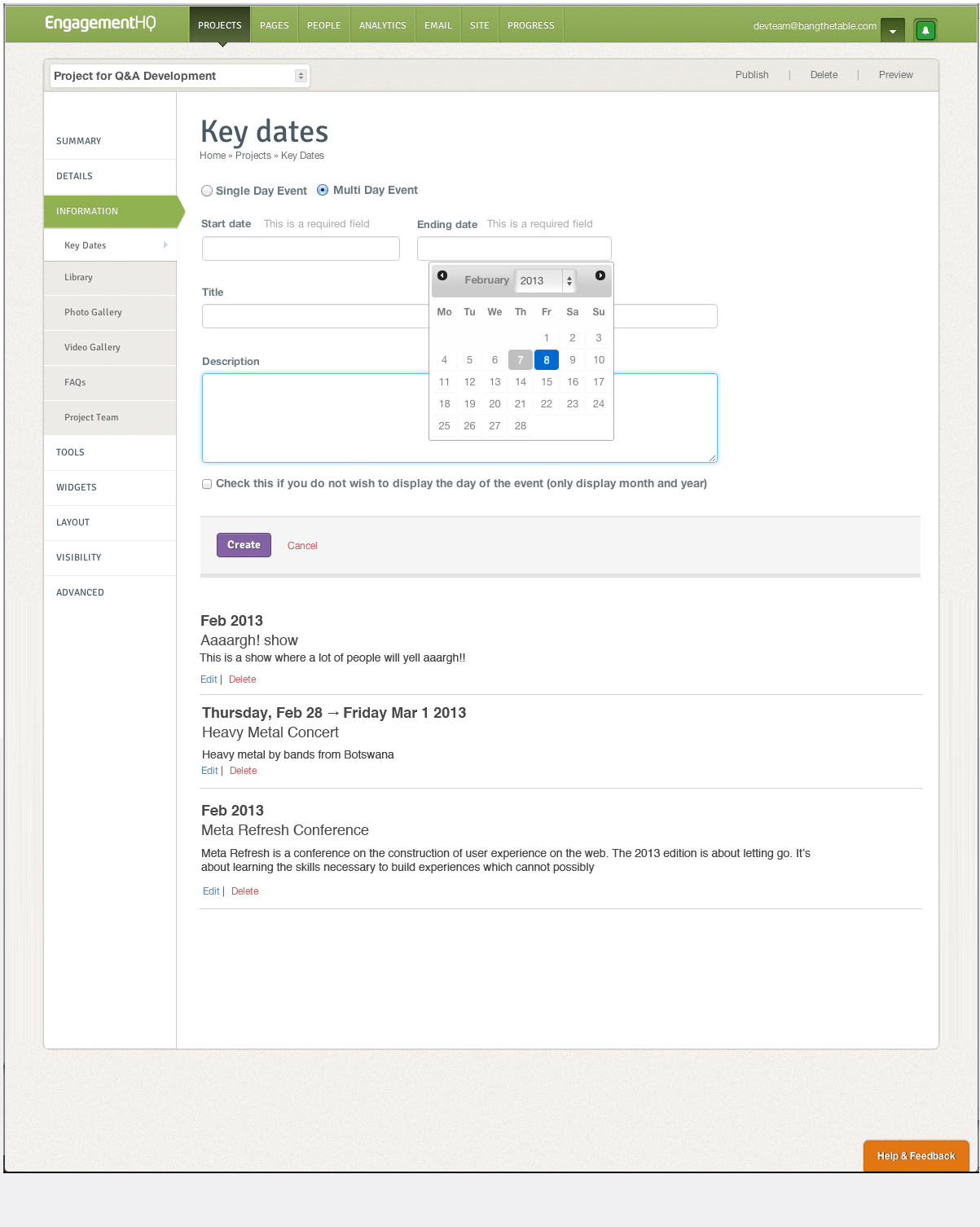Open the PAGES tab

point(275,25)
